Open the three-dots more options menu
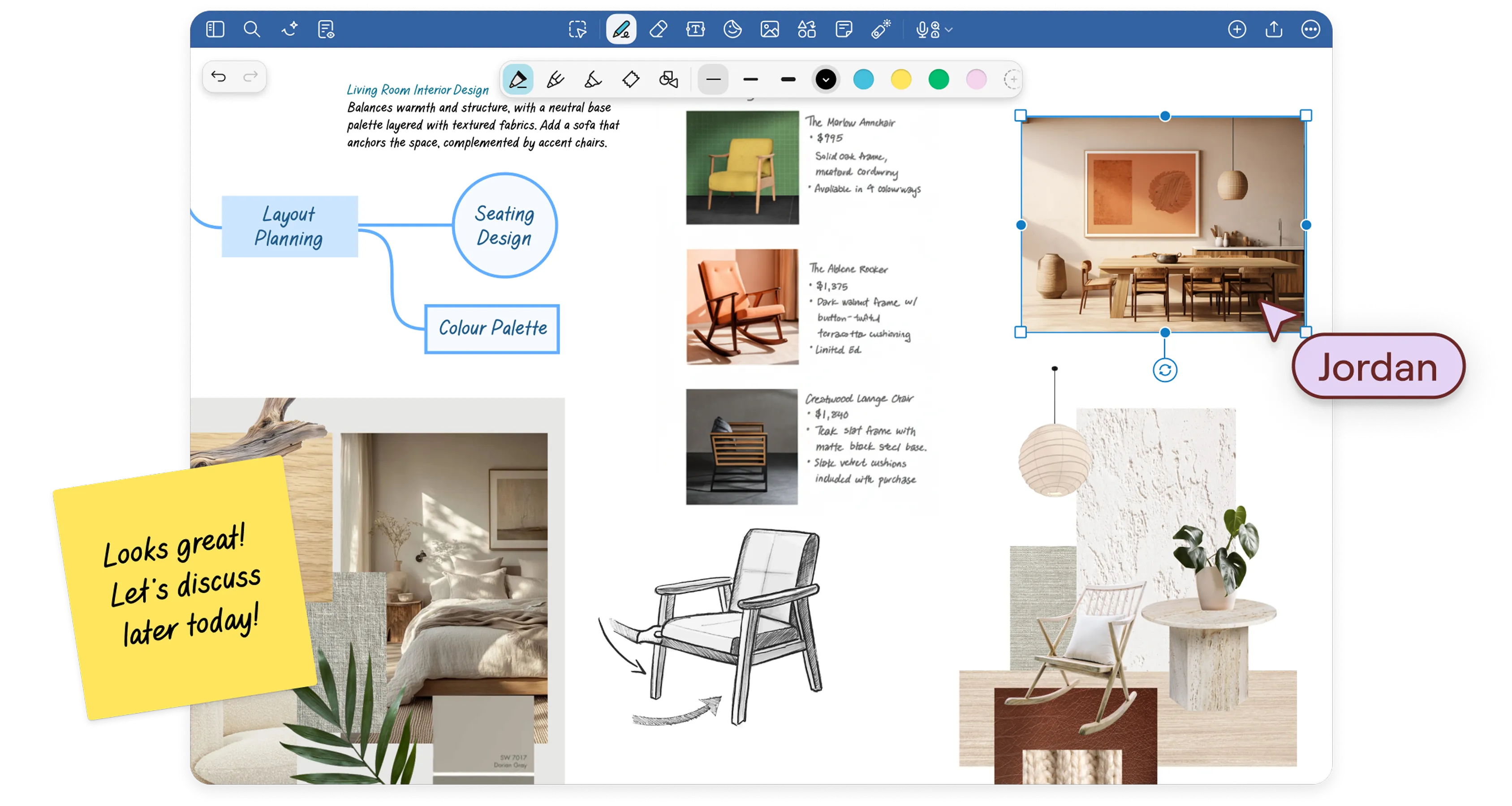 click(1310, 30)
